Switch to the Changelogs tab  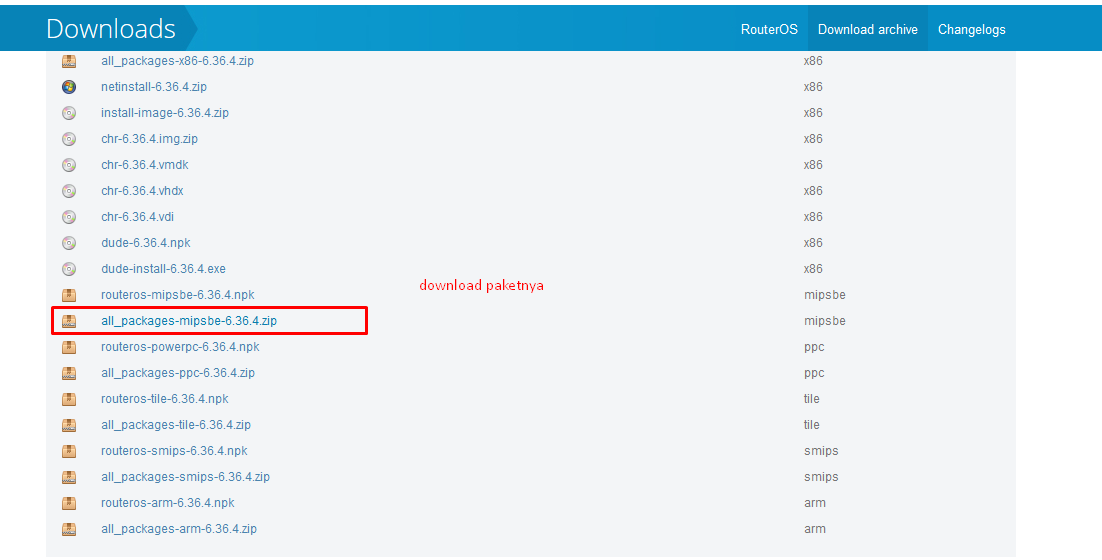pyautogui.click(x=971, y=30)
